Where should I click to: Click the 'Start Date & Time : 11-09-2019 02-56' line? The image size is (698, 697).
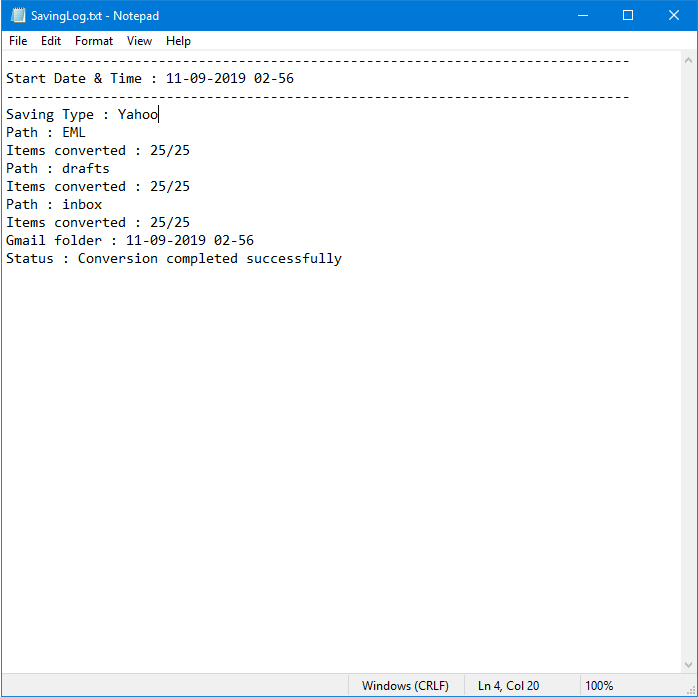click(150, 78)
